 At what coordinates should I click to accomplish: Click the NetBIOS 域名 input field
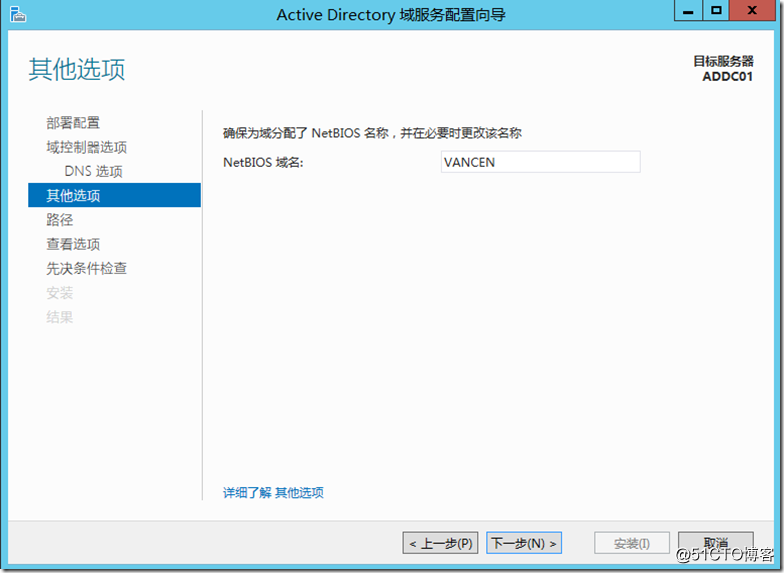[540, 162]
